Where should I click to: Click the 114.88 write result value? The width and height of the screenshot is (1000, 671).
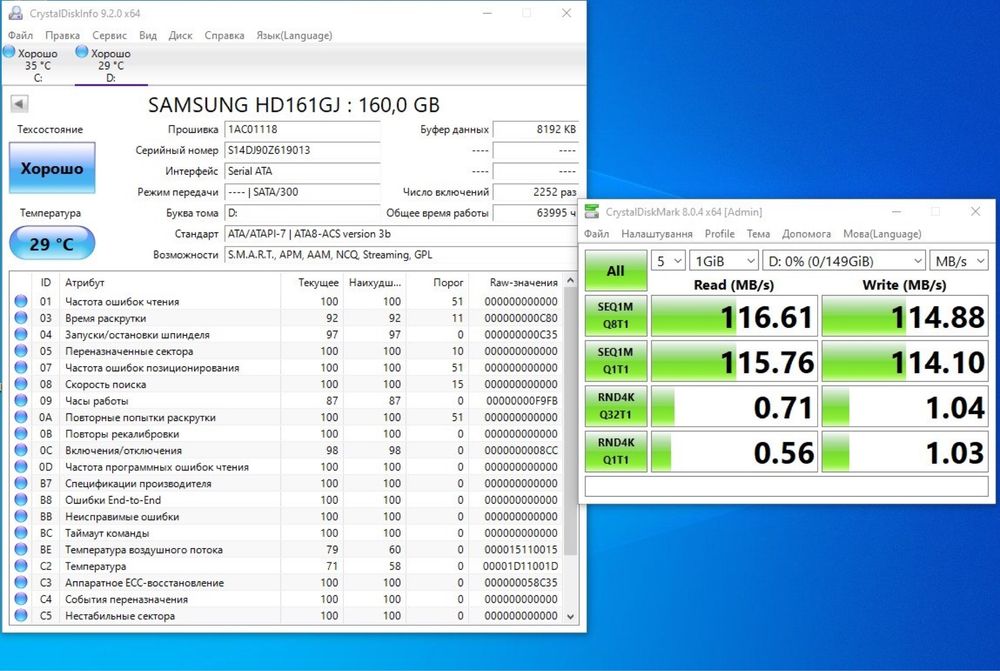coord(938,317)
